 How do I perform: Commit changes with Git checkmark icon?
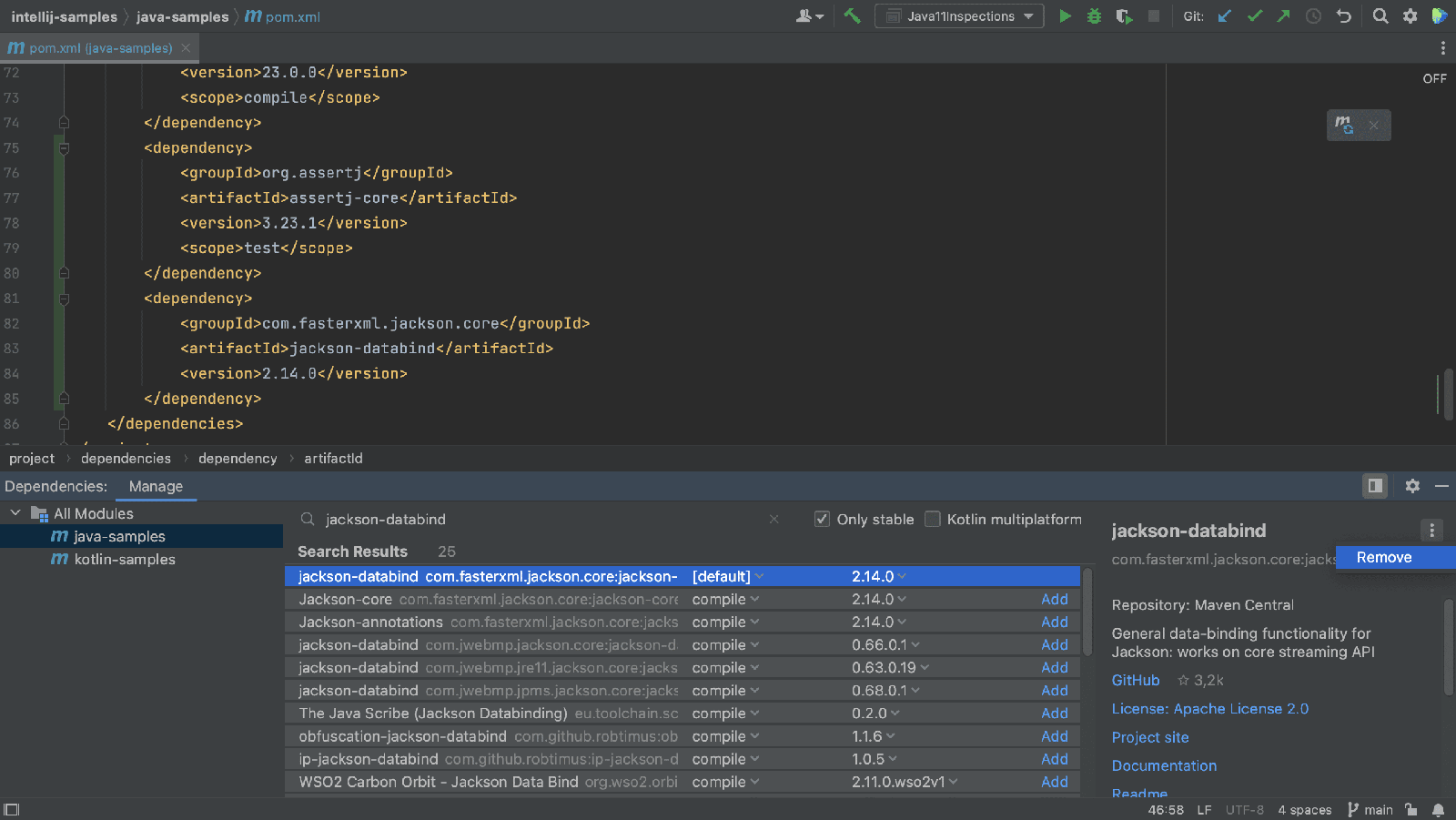(1254, 16)
